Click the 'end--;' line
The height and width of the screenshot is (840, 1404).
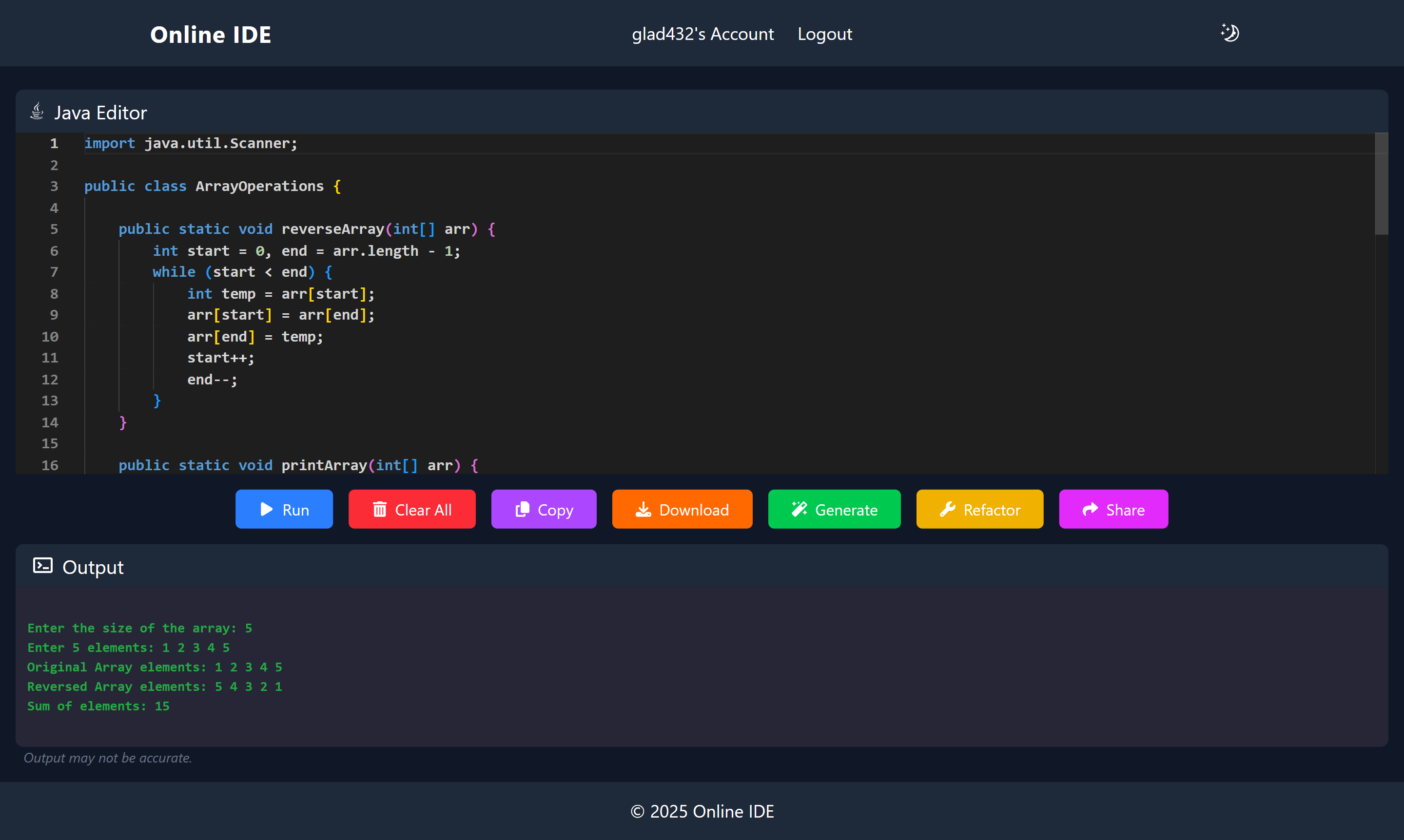point(213,380)
